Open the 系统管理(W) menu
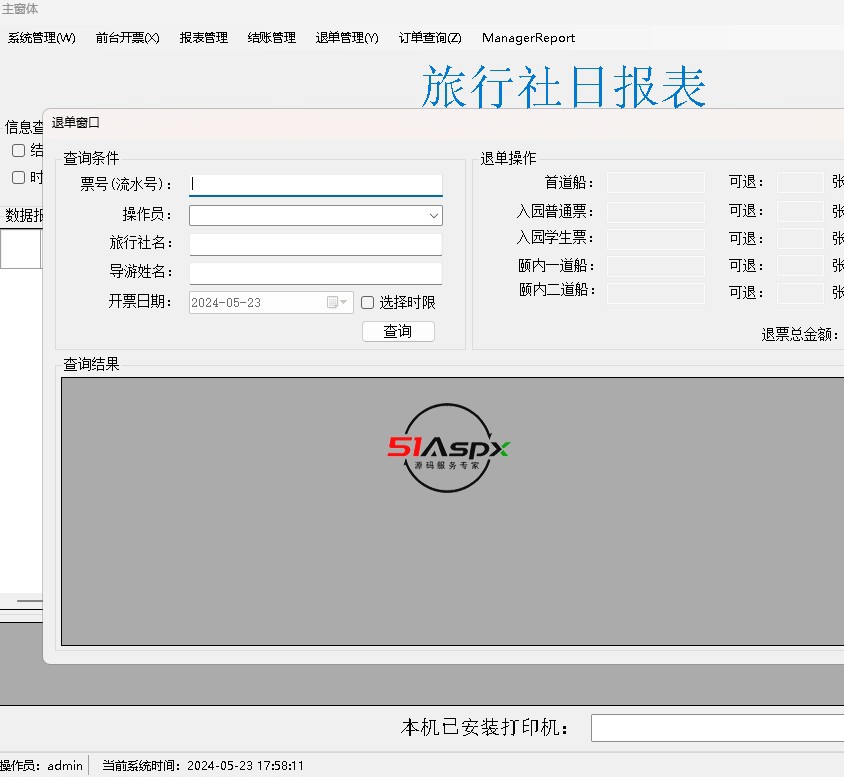This screenshot has height=777, width=844. tap(42, 38)
